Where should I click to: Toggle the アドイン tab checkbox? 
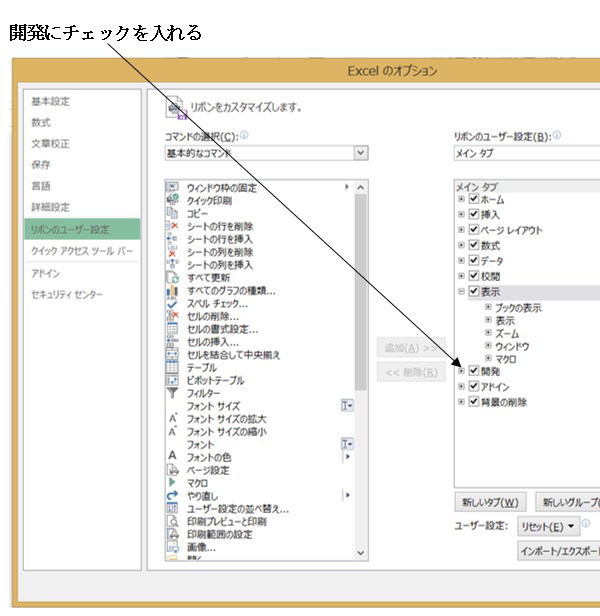click(474, 386)
